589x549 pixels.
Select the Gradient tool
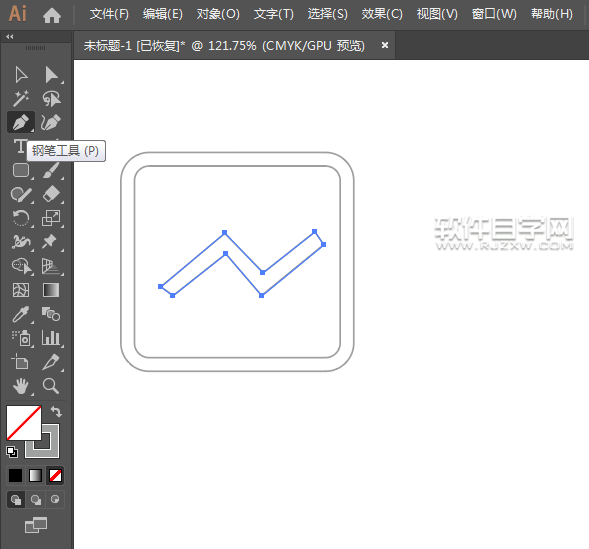[51, 290]
